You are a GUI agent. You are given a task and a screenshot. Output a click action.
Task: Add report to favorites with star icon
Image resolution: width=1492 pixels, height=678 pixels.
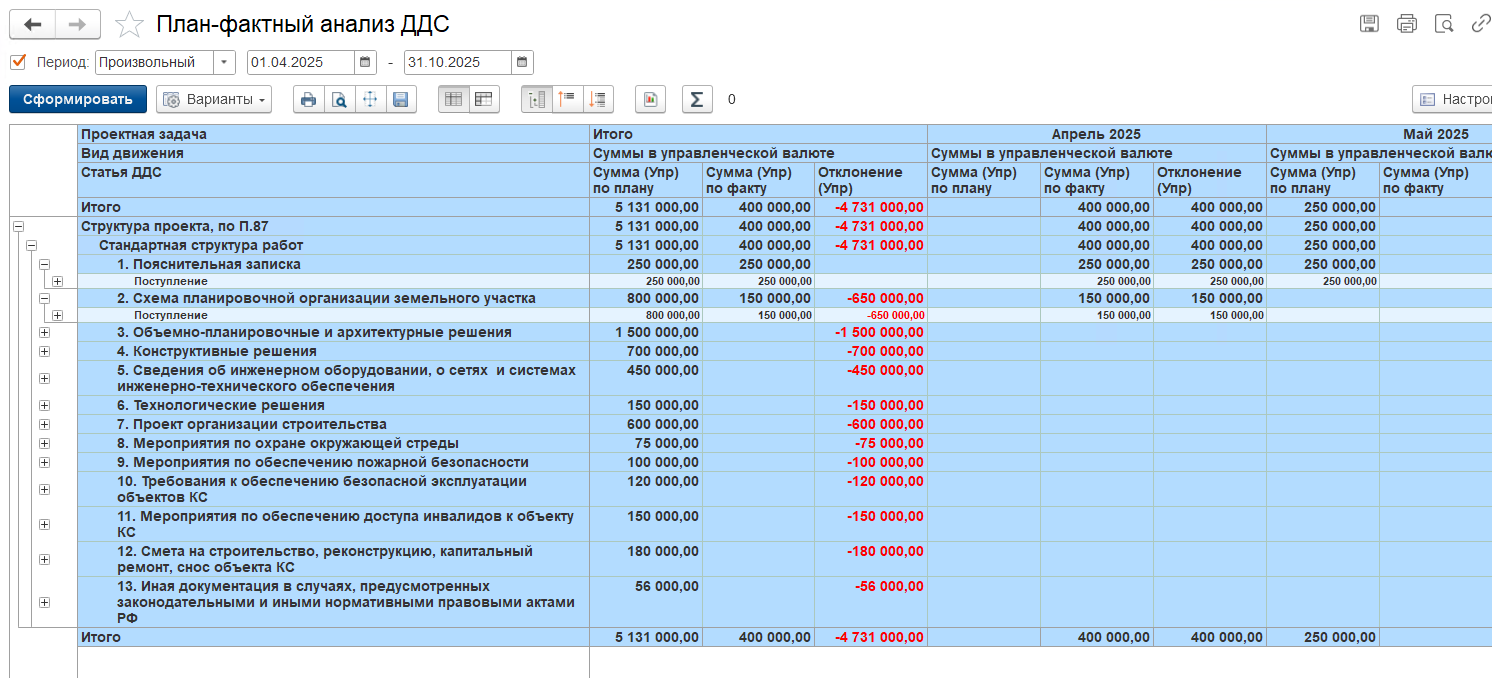point(129,24)
